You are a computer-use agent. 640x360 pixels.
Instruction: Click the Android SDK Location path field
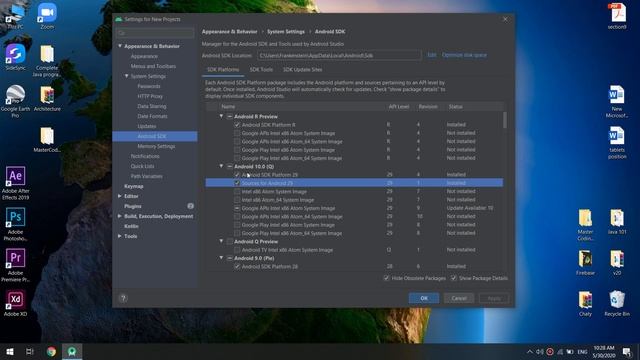[339, 55]
